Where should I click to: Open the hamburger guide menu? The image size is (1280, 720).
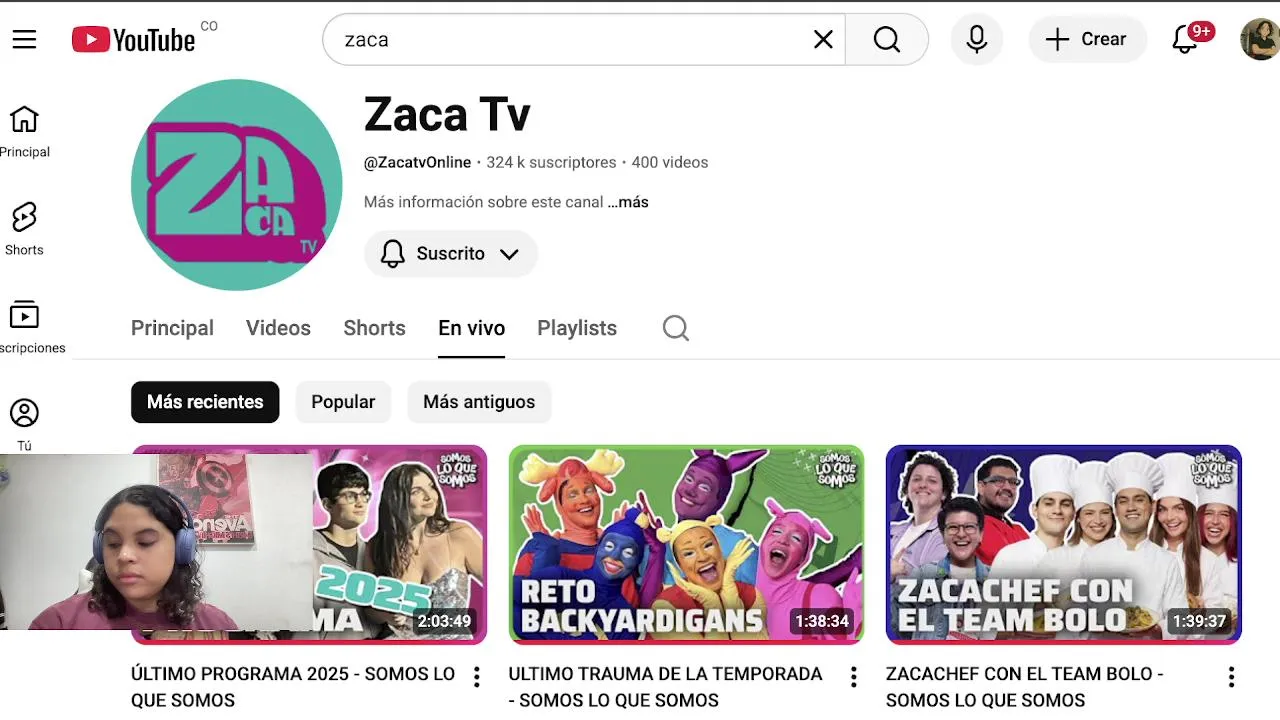pyautogui.click(x=24, y=39)
